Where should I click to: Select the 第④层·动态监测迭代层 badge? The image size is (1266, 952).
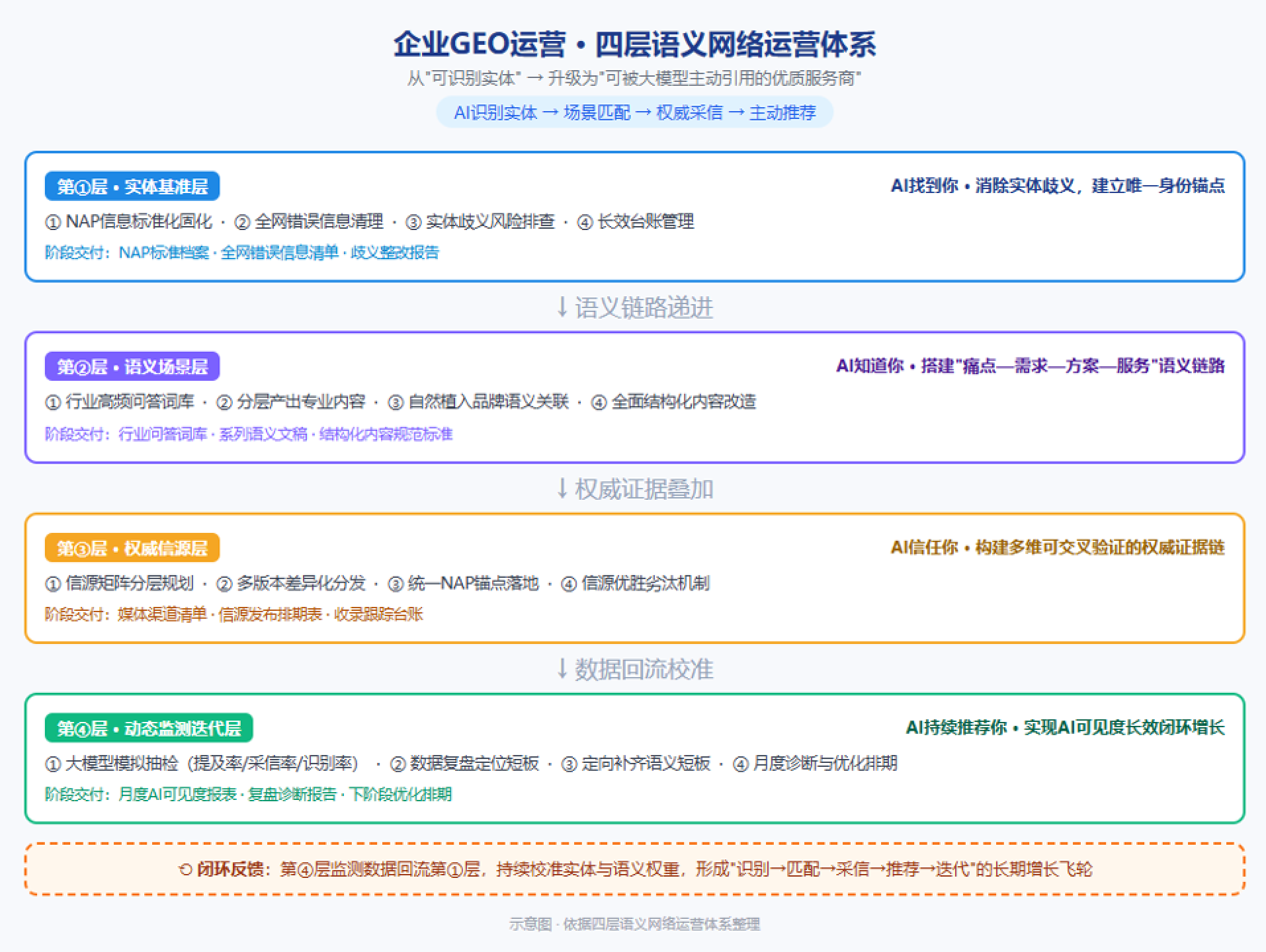[x=149, y=728]
